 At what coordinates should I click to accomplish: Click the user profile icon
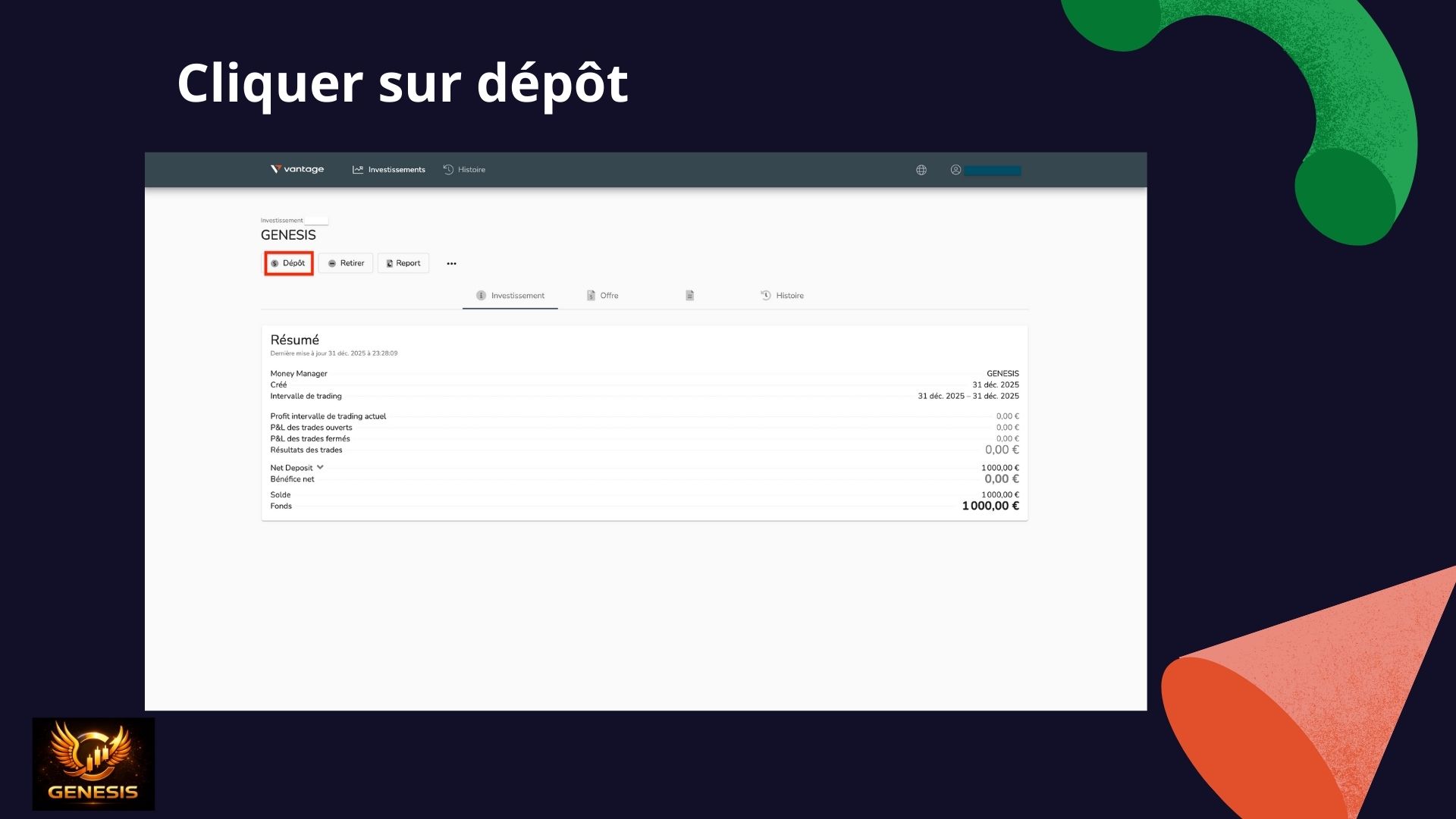coord(955,170)
